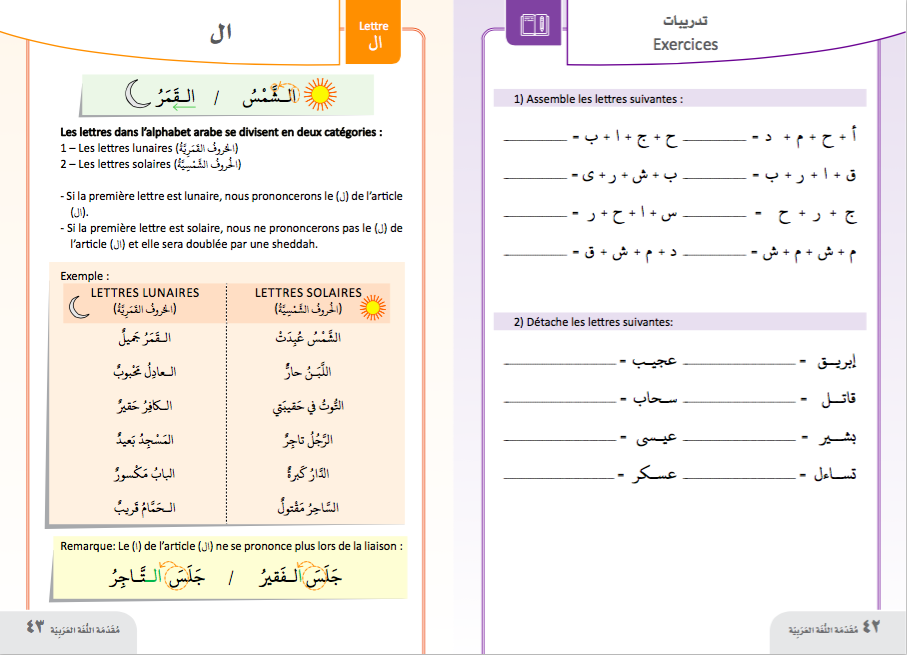Click the lunar example 'الحمام قريب'
Image resolution: width=907 pixels, height=655 pixels.
point(145,507)
